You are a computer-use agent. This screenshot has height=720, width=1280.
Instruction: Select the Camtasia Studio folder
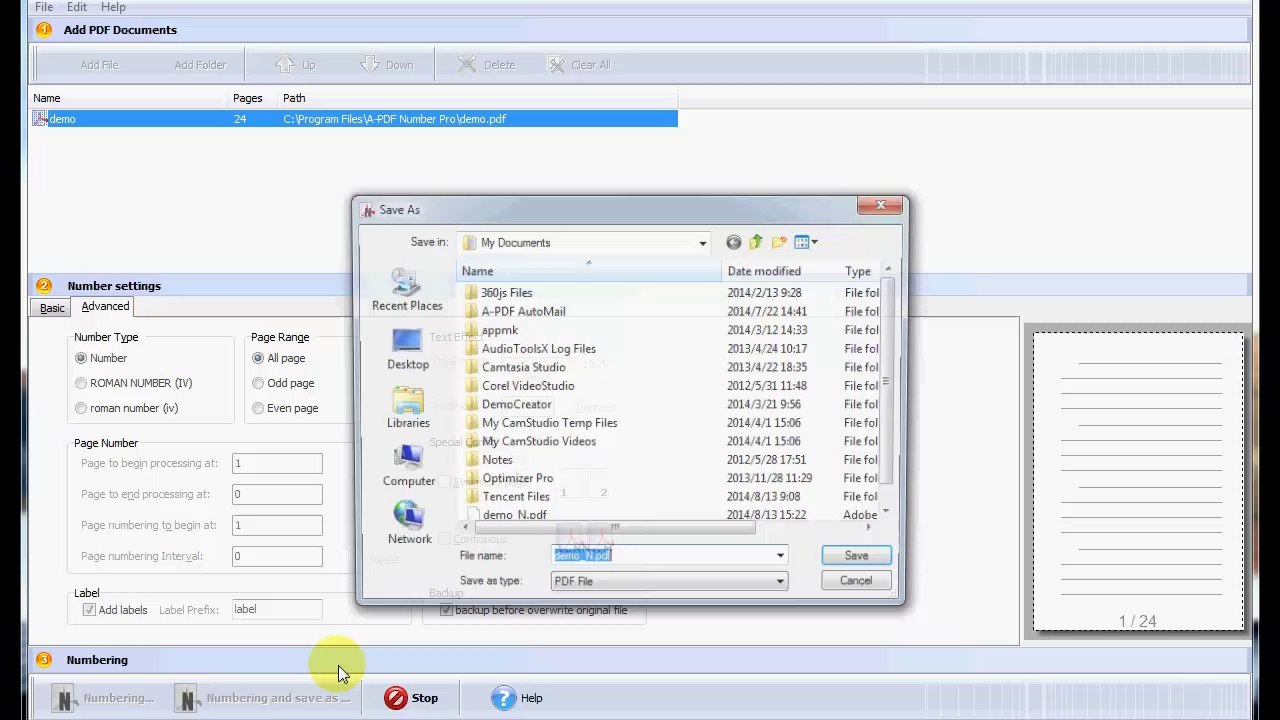pos(523,367)
